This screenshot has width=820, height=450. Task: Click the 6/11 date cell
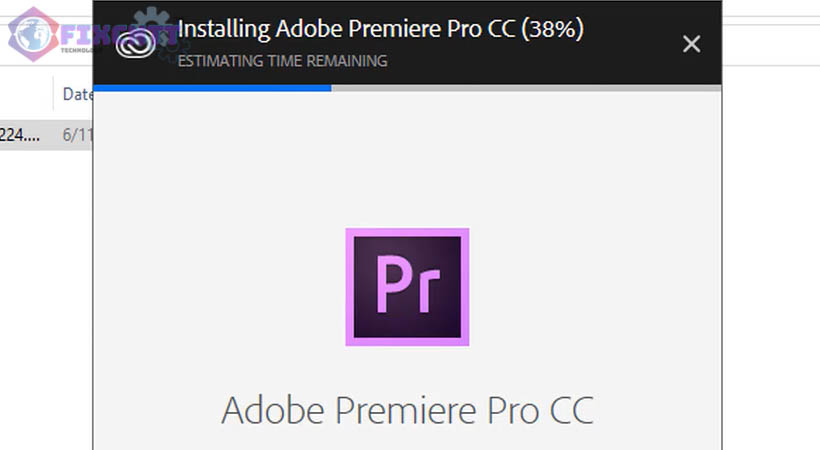pos(77,134)
